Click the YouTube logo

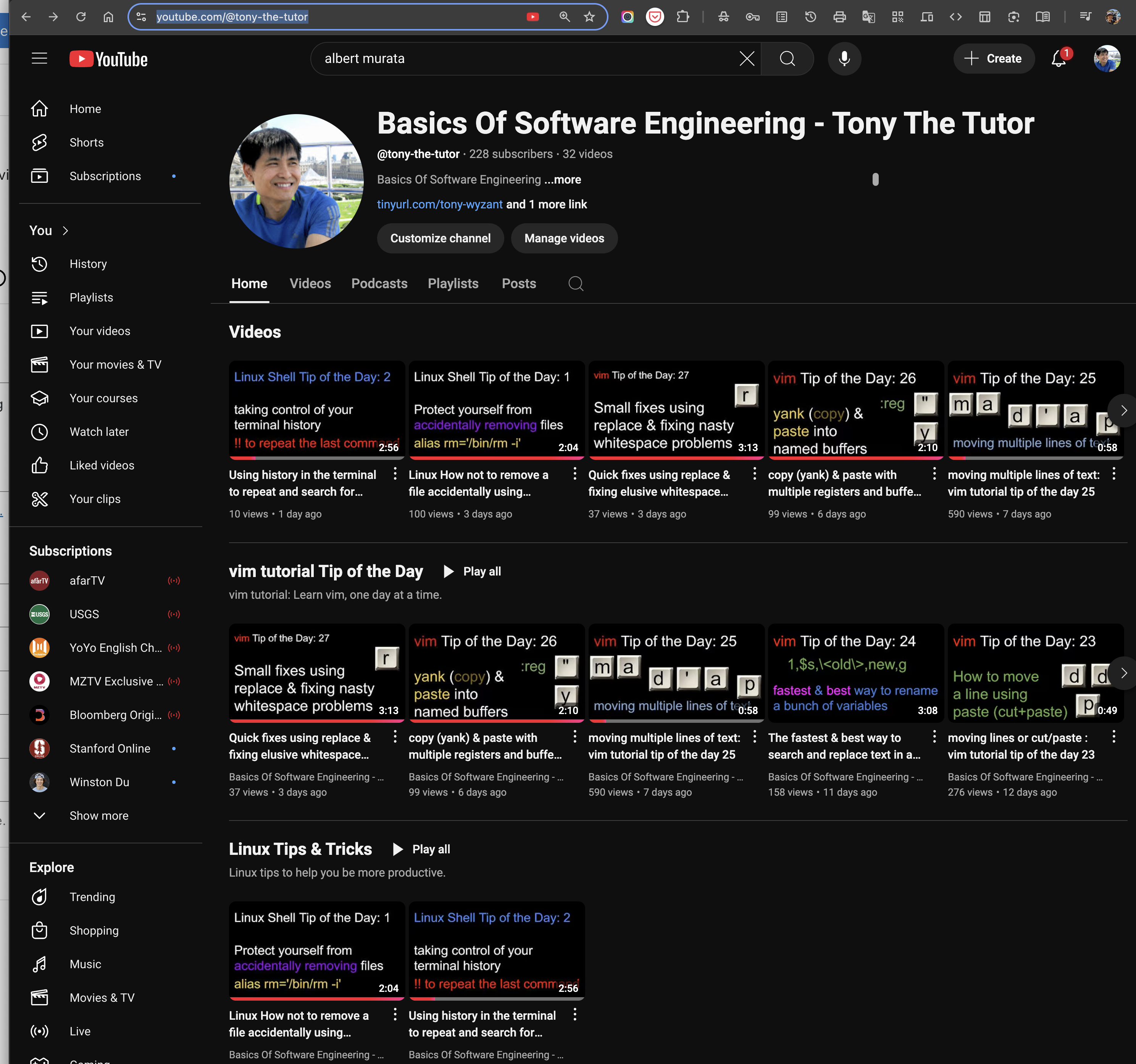(x=108, y=59)
